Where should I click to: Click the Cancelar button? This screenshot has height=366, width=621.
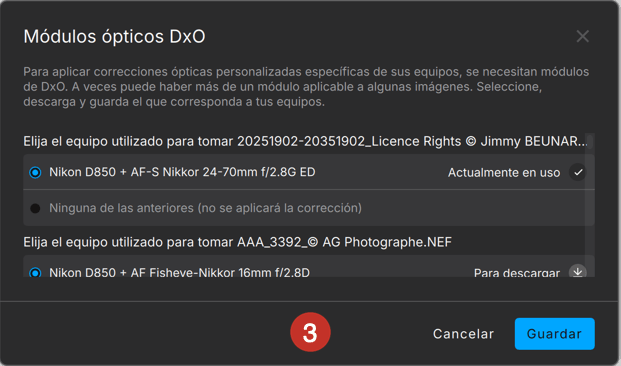(463, 334)
